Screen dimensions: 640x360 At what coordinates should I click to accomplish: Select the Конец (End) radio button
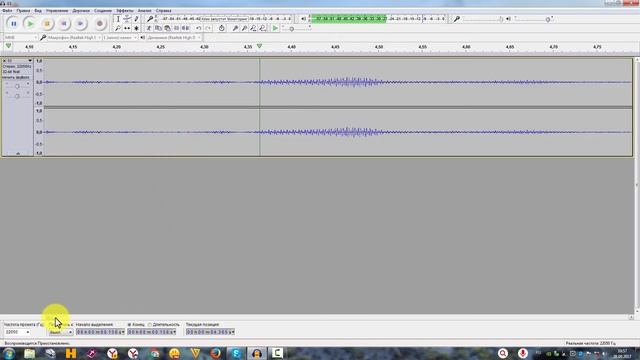(129, 325)
